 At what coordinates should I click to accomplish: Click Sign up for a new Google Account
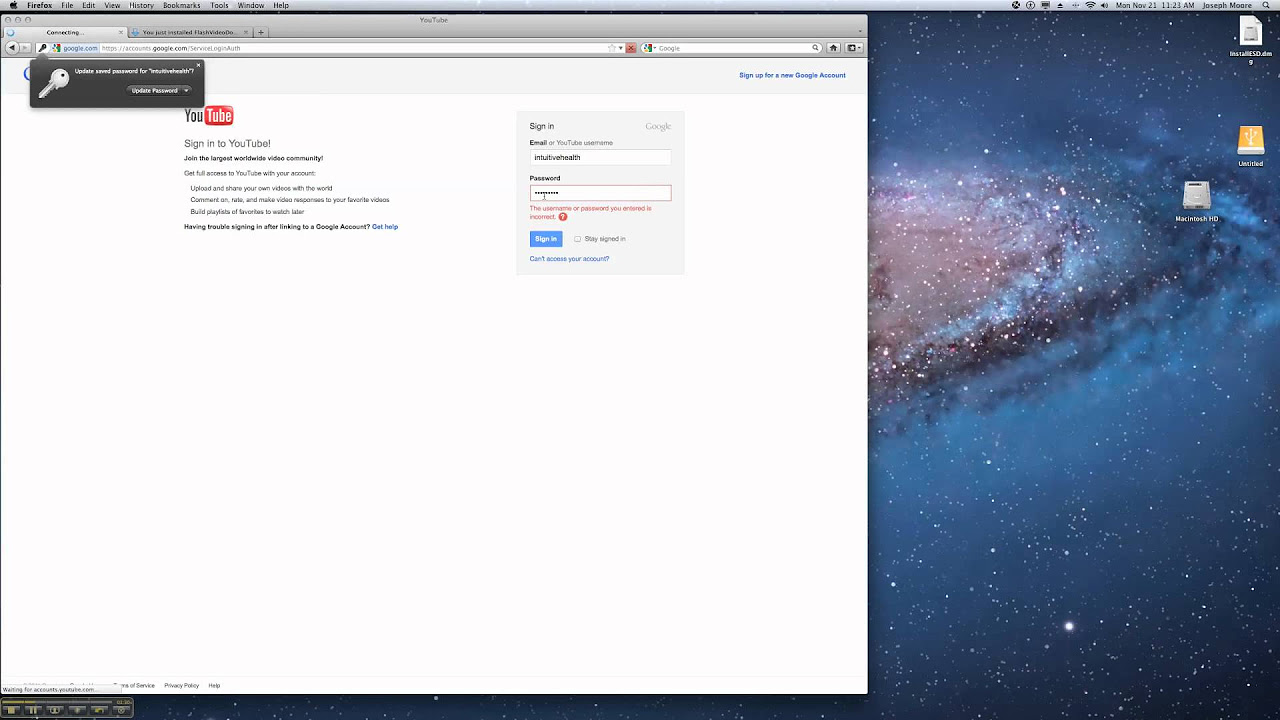point(792,75)
